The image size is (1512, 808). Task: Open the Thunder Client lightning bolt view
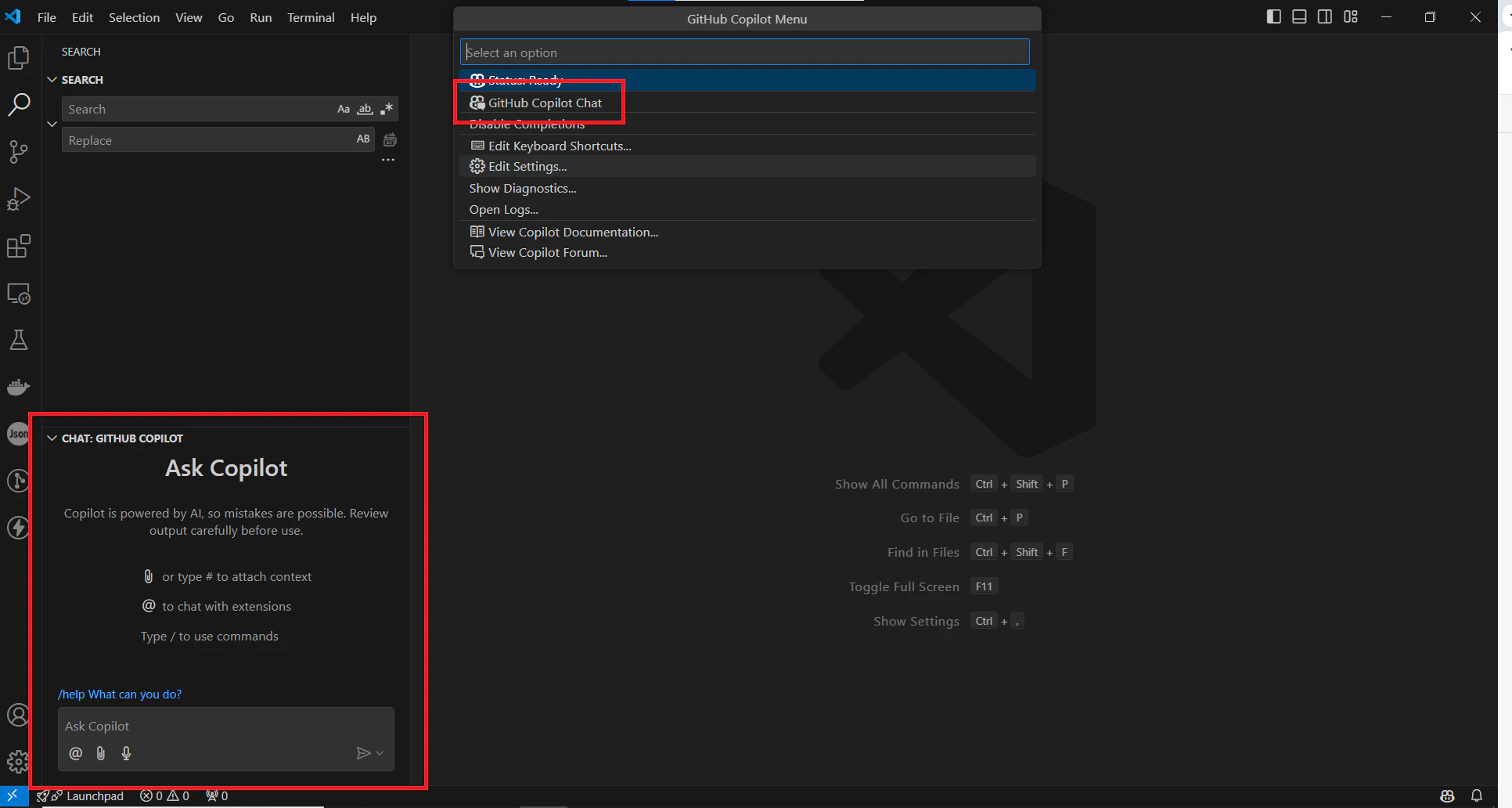(19, 528)
